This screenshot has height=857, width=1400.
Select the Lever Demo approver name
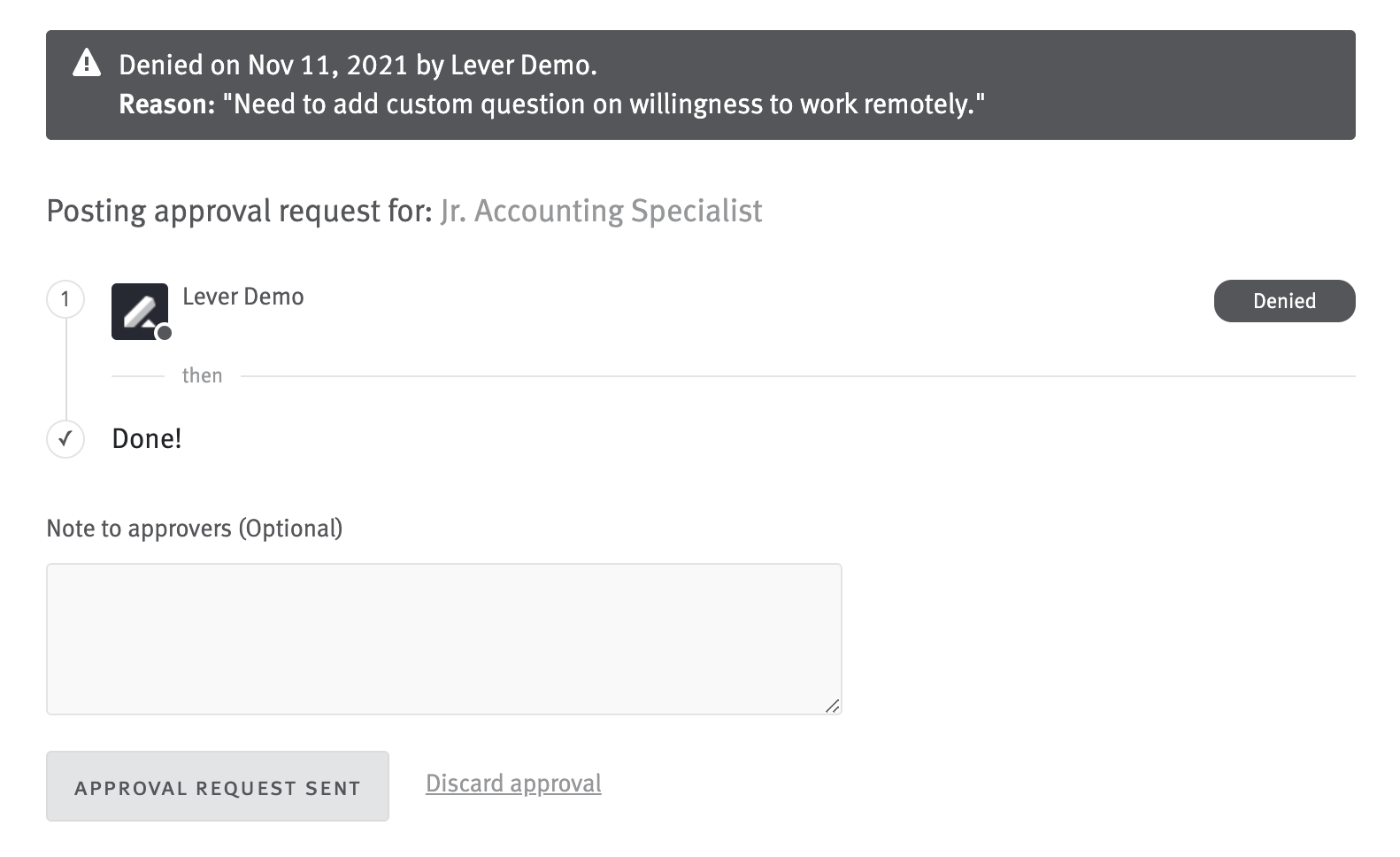pos(242,297)
